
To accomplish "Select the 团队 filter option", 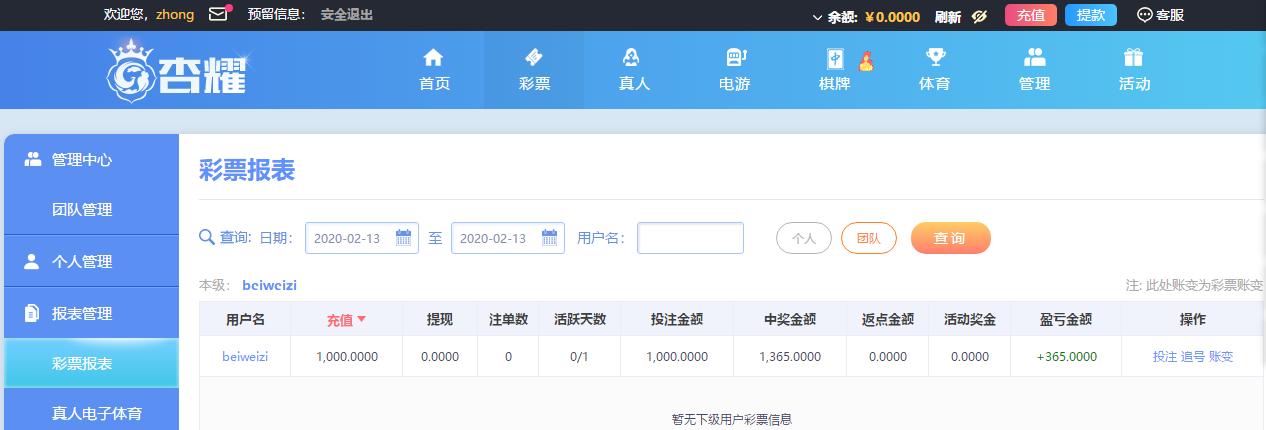I will [x=869, y=238].
